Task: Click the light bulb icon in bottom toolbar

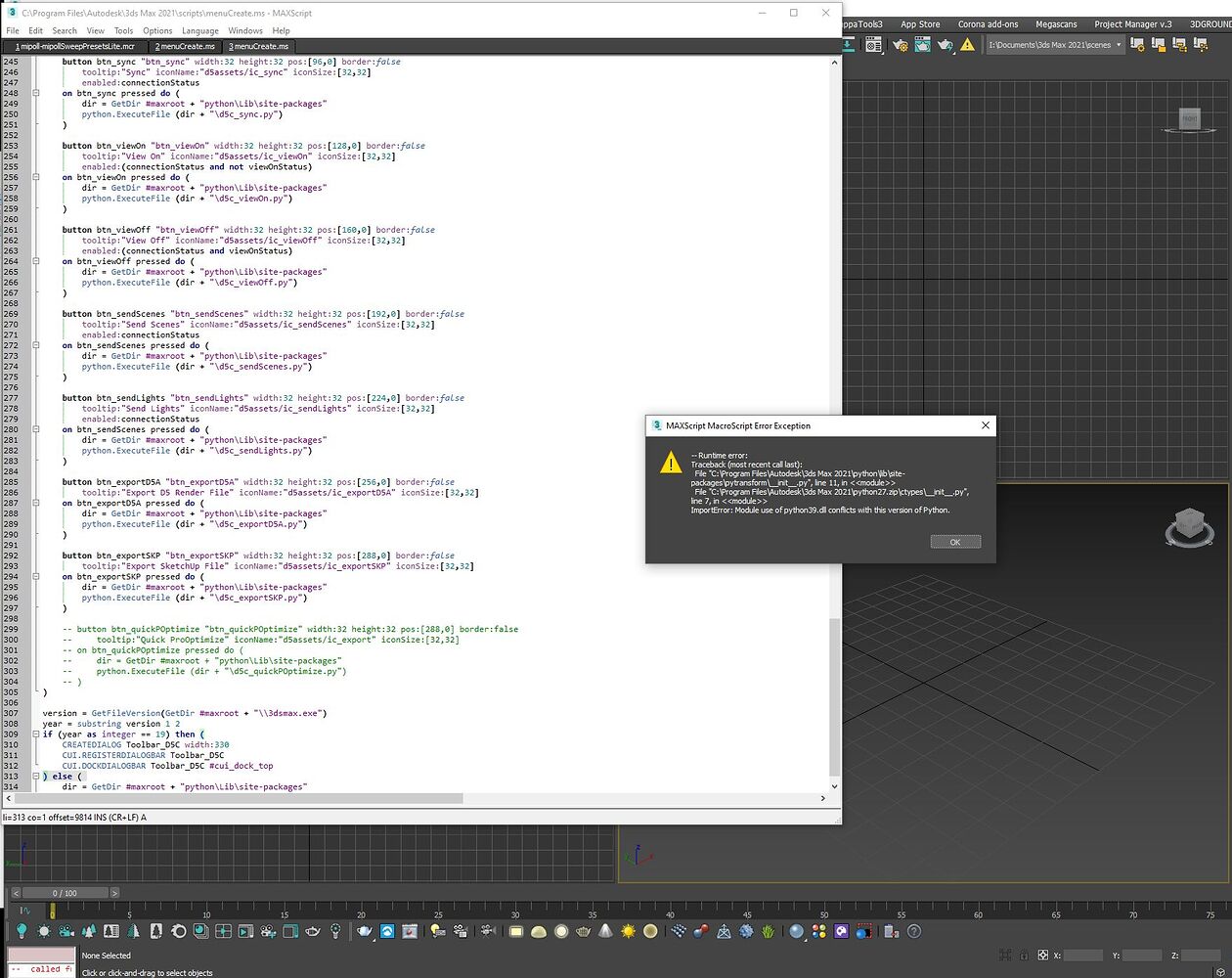Action: [21, 931]
